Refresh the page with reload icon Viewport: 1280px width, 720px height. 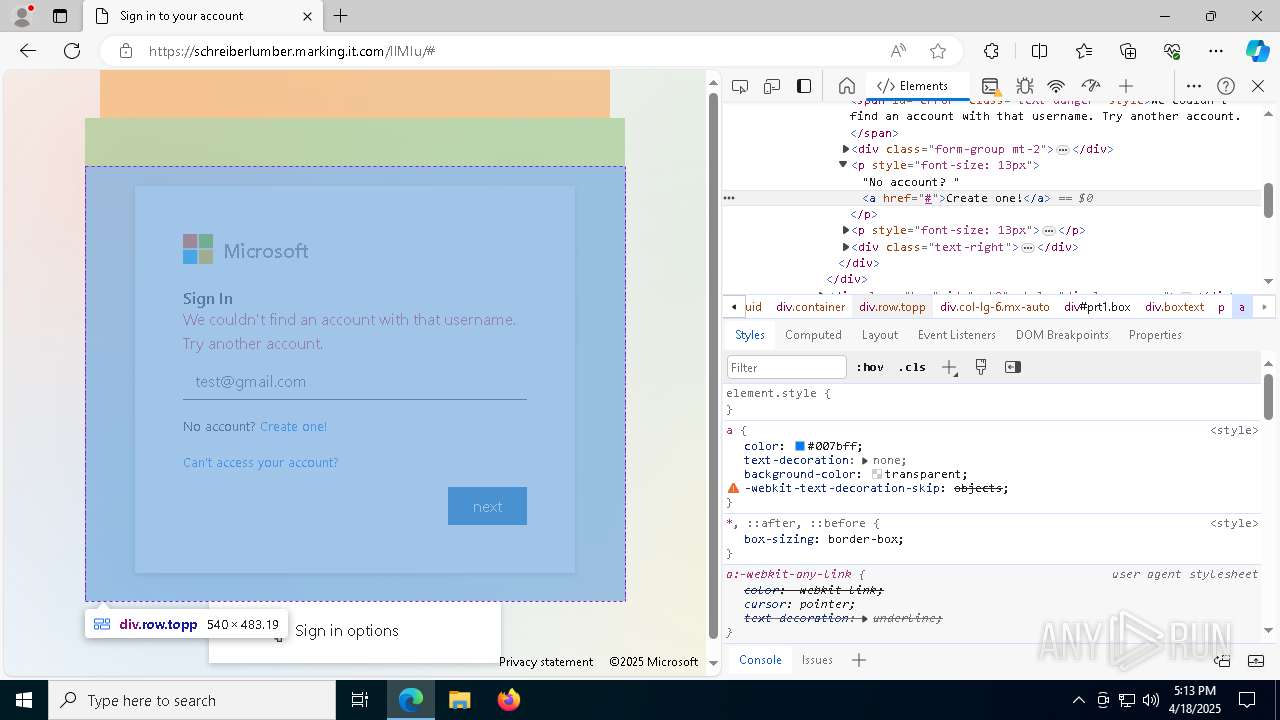(x=72, y=51)
